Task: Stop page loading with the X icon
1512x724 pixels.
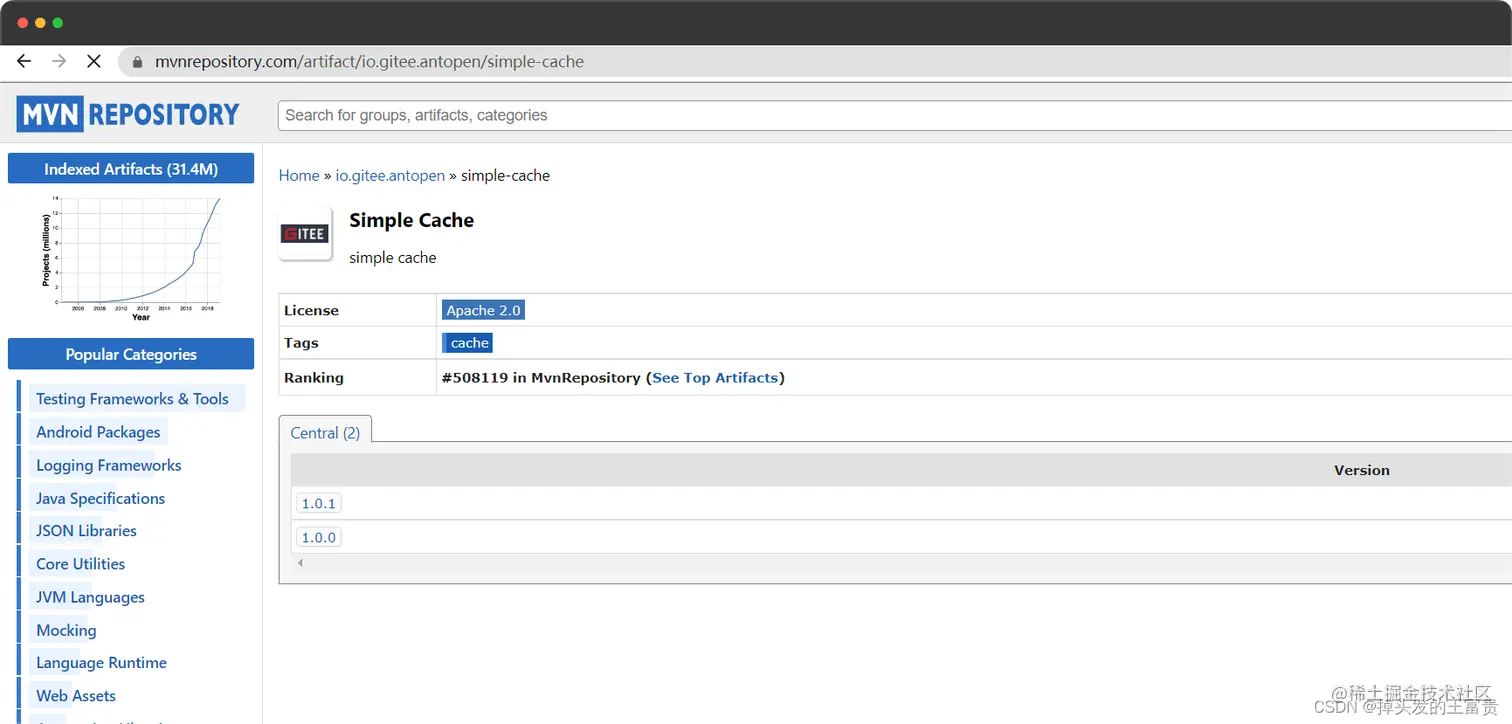Action: 94,61
